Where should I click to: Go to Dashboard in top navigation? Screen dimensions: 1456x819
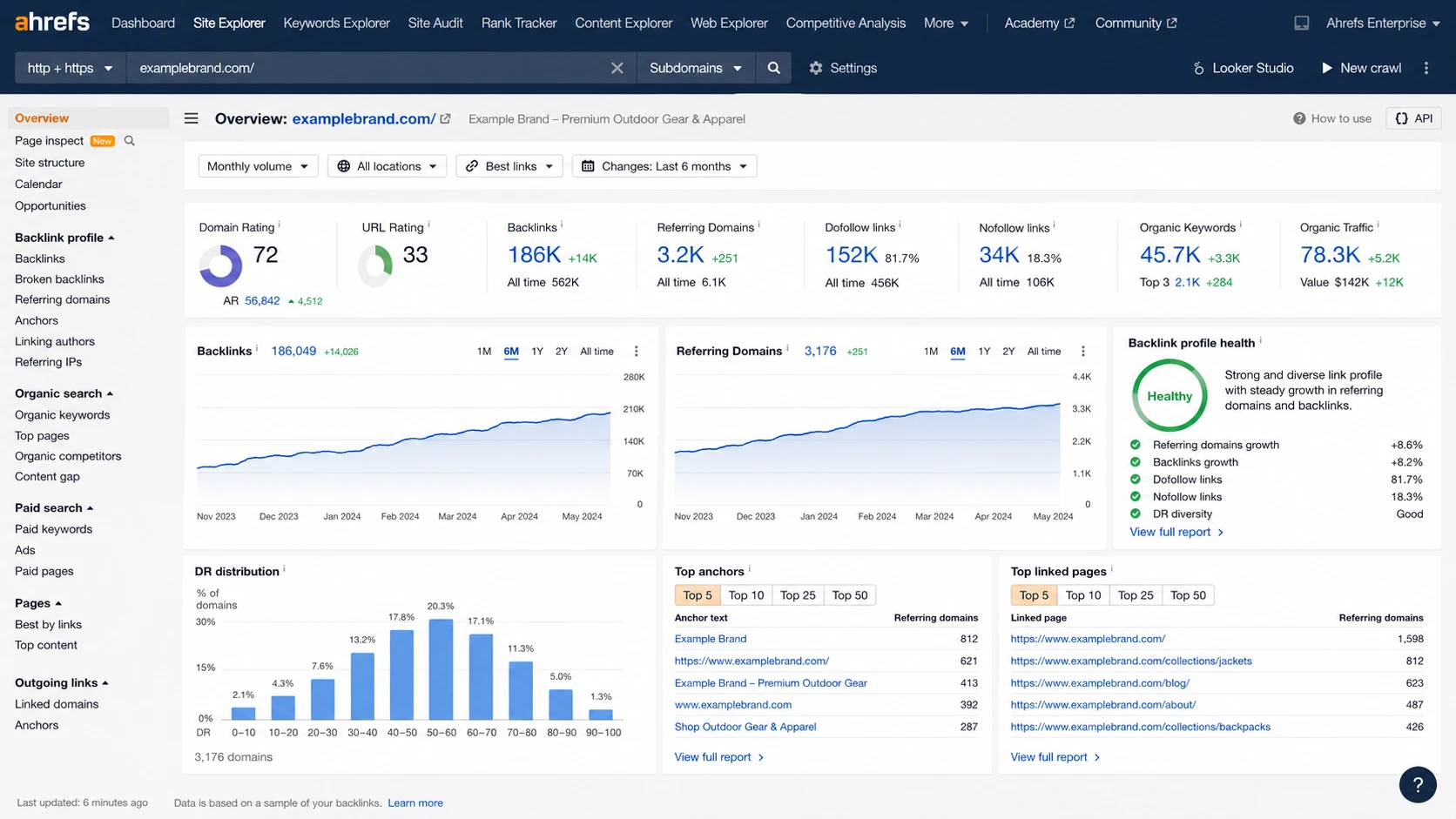coord(143,23)
